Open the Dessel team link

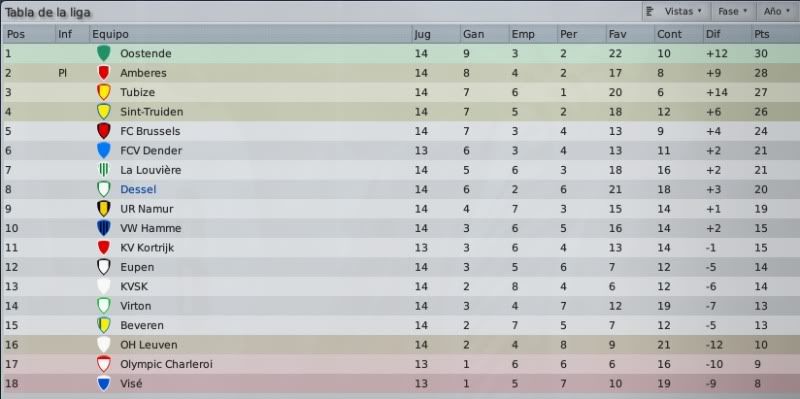click(x=138, y=189)
